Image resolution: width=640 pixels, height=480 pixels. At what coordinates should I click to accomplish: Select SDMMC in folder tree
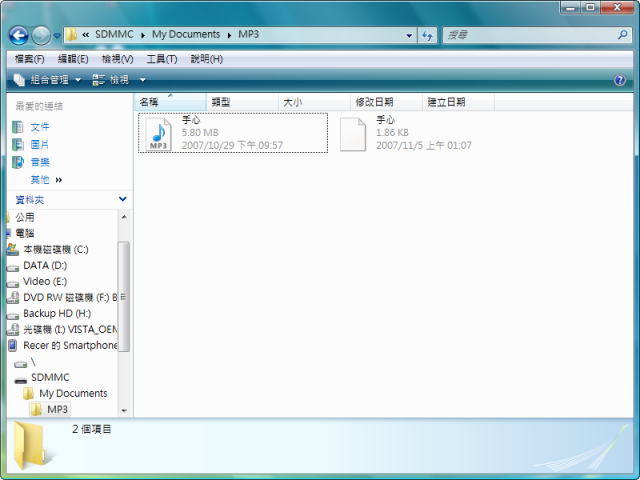coord(50,377)
